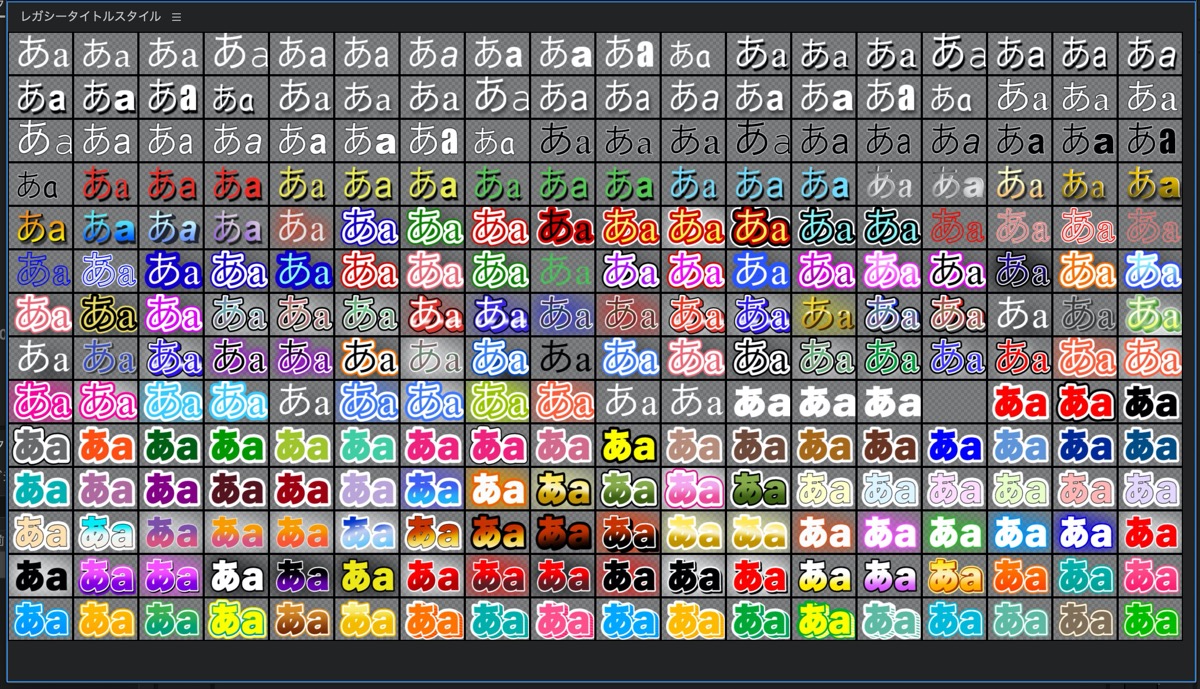Pick the thin blue outlined style starting sixth row
Screen dimensions: 1200x689
click(41, 269)
